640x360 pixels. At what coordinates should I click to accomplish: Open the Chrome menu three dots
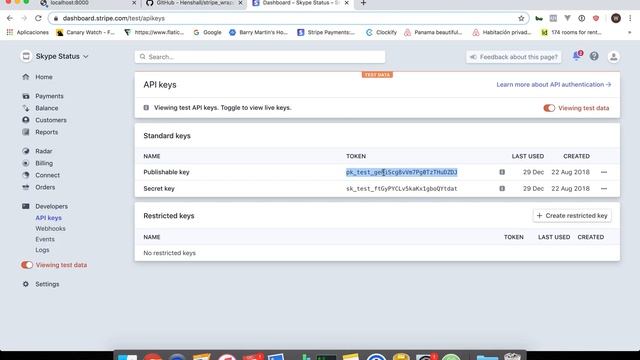coord(630,18)
